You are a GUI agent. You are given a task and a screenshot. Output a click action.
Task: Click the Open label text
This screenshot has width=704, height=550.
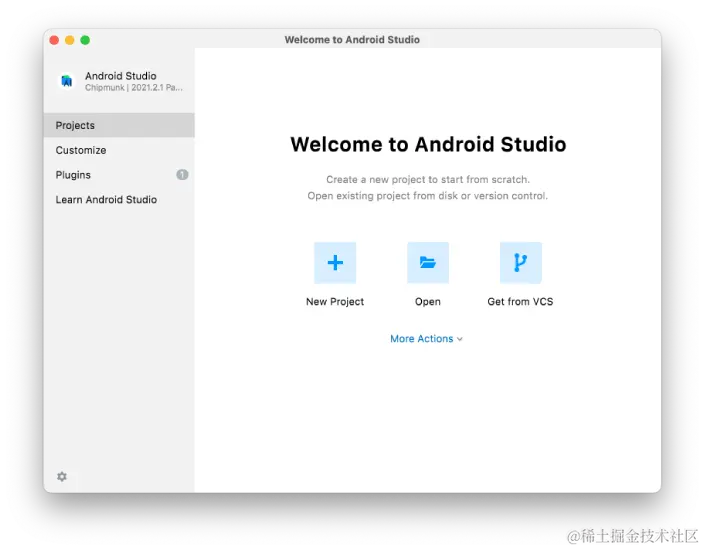click(x=427, y=302)
